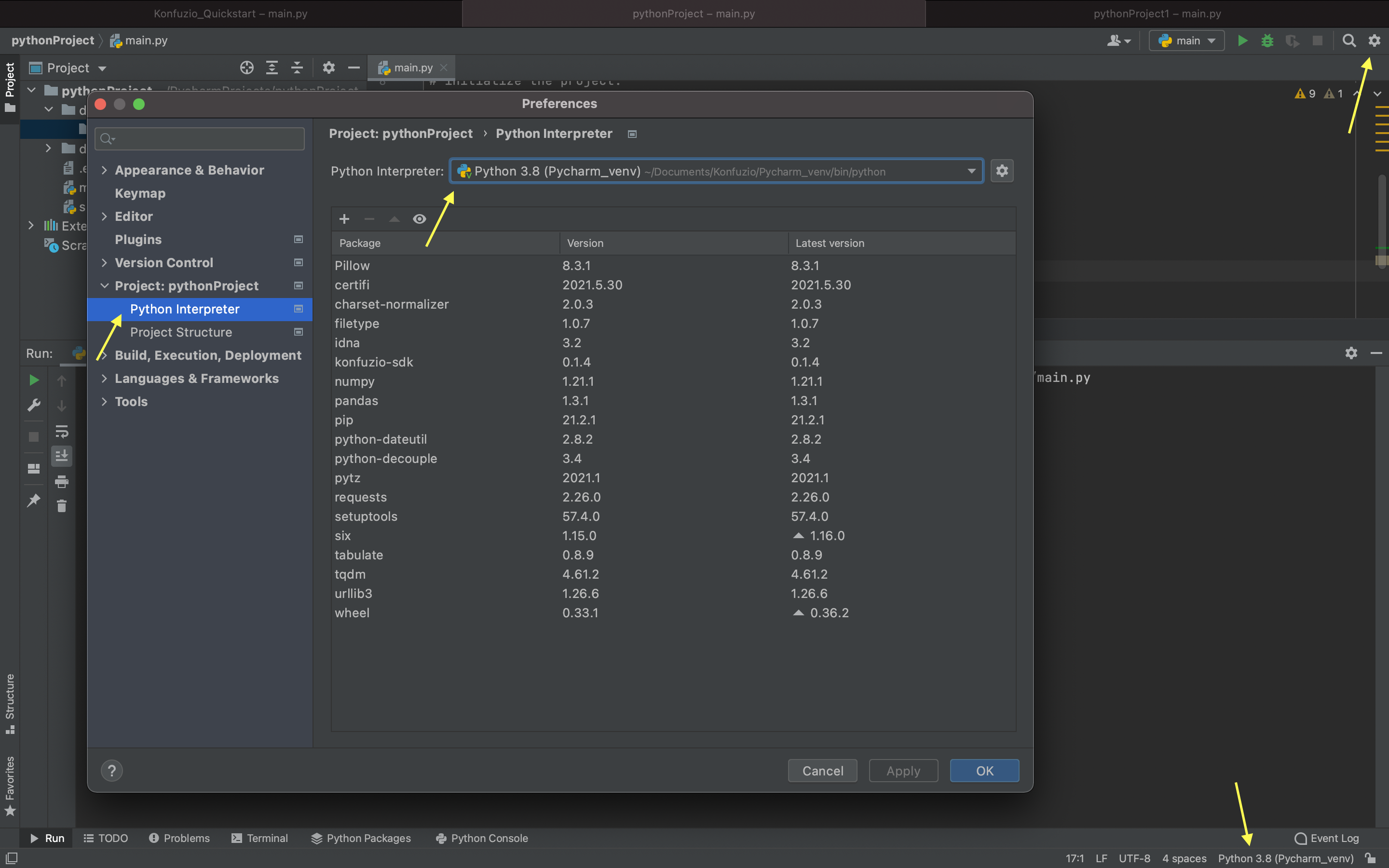The width and height of the screenshot is (1389, 868).
Task: Apply the preference changes
Action: click(x=902, y=771)
